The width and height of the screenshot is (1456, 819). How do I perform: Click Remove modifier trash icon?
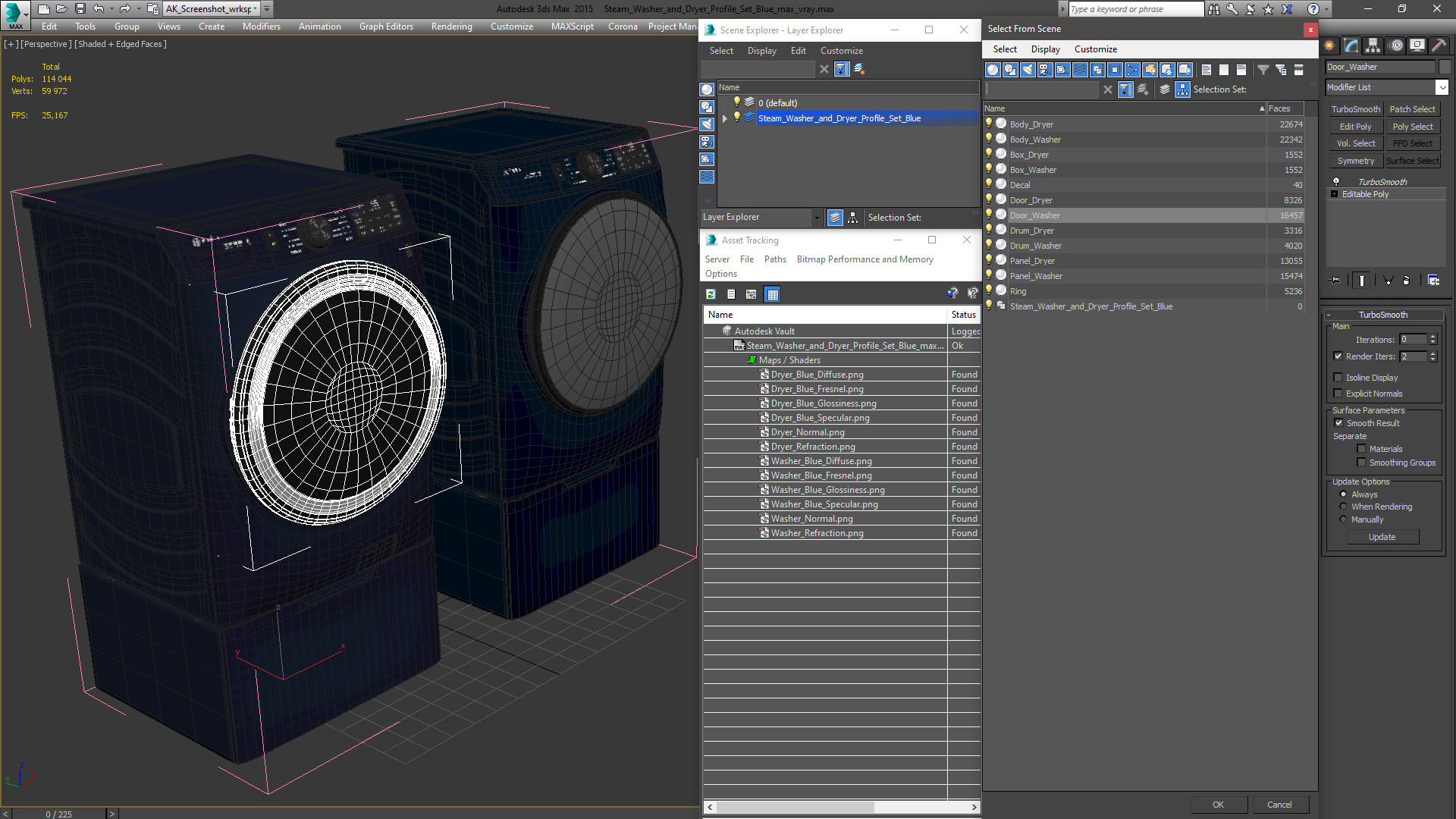pos(1407,281)
